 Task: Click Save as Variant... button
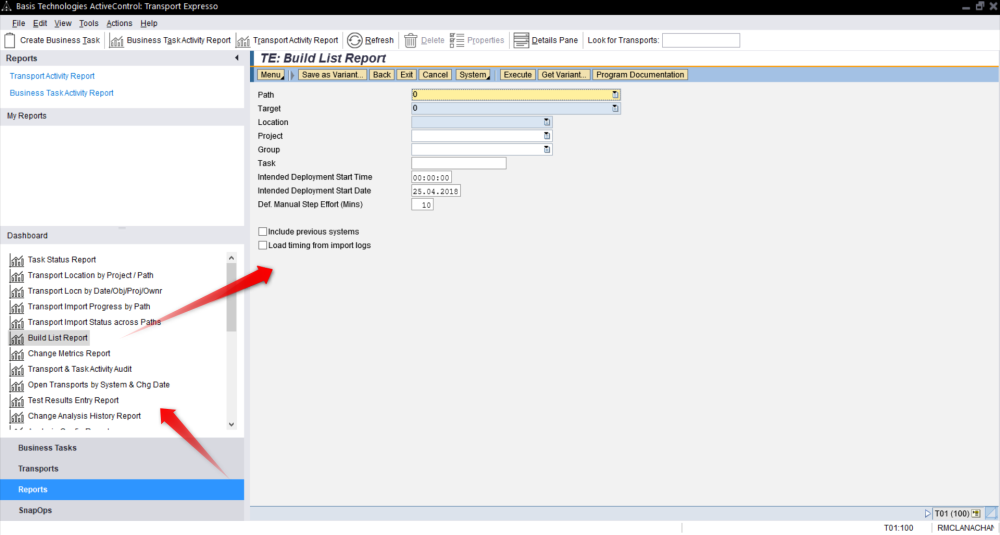(333, 75)
